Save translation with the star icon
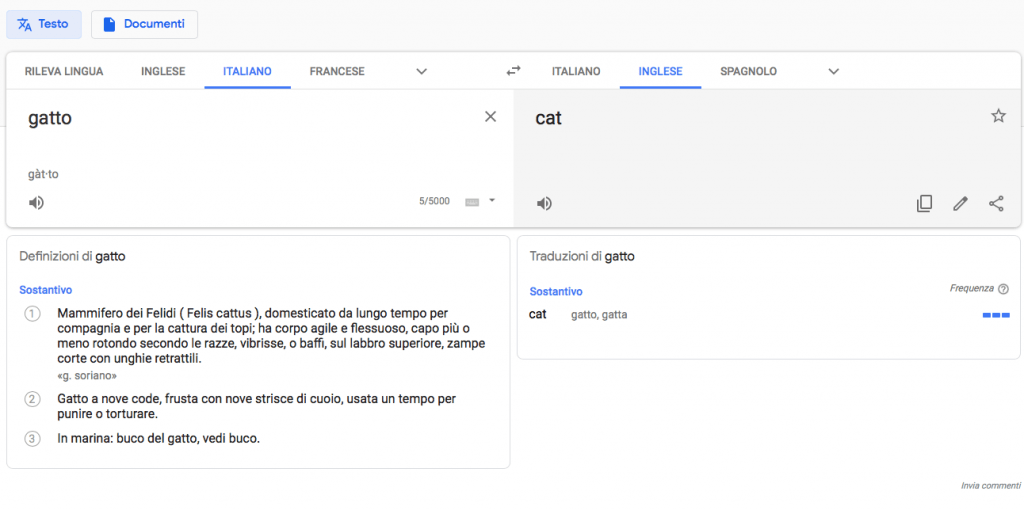This screenshot has height=510, width=1024. pyautogui.click(x=999, y=116)
